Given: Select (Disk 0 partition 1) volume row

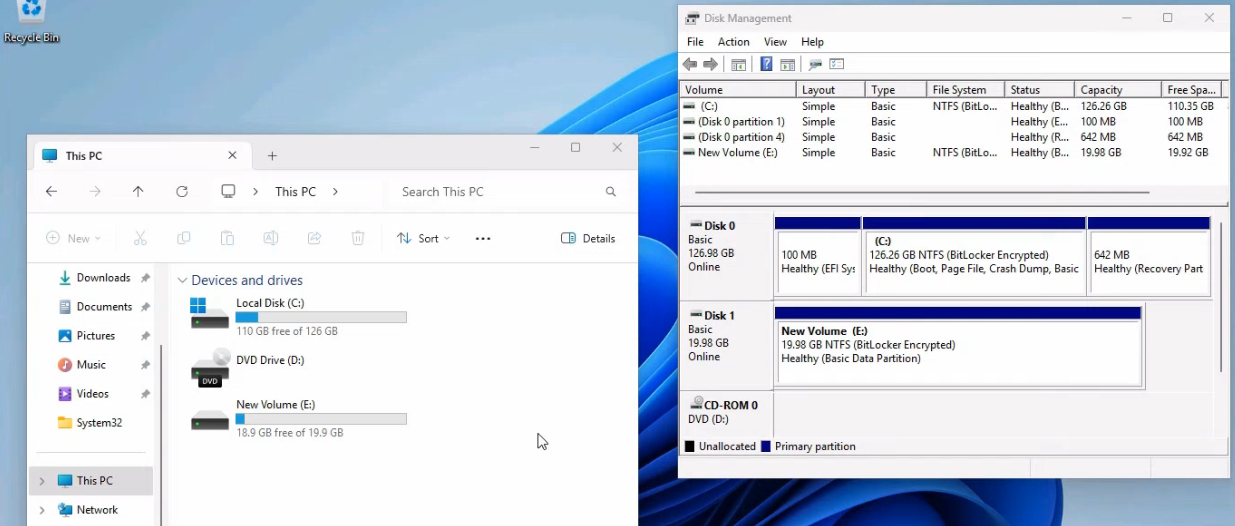Looking at the screenshot, I should pos(954,122).
